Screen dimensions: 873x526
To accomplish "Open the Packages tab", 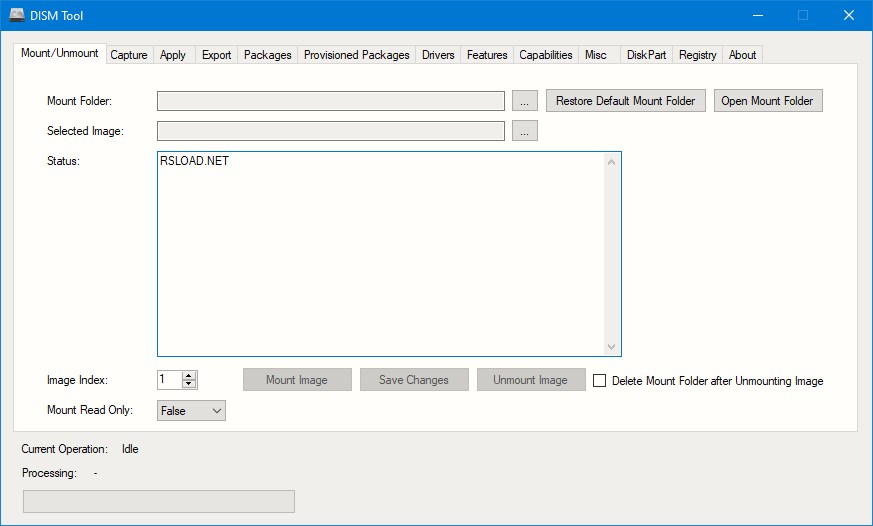I will point(267,55).
